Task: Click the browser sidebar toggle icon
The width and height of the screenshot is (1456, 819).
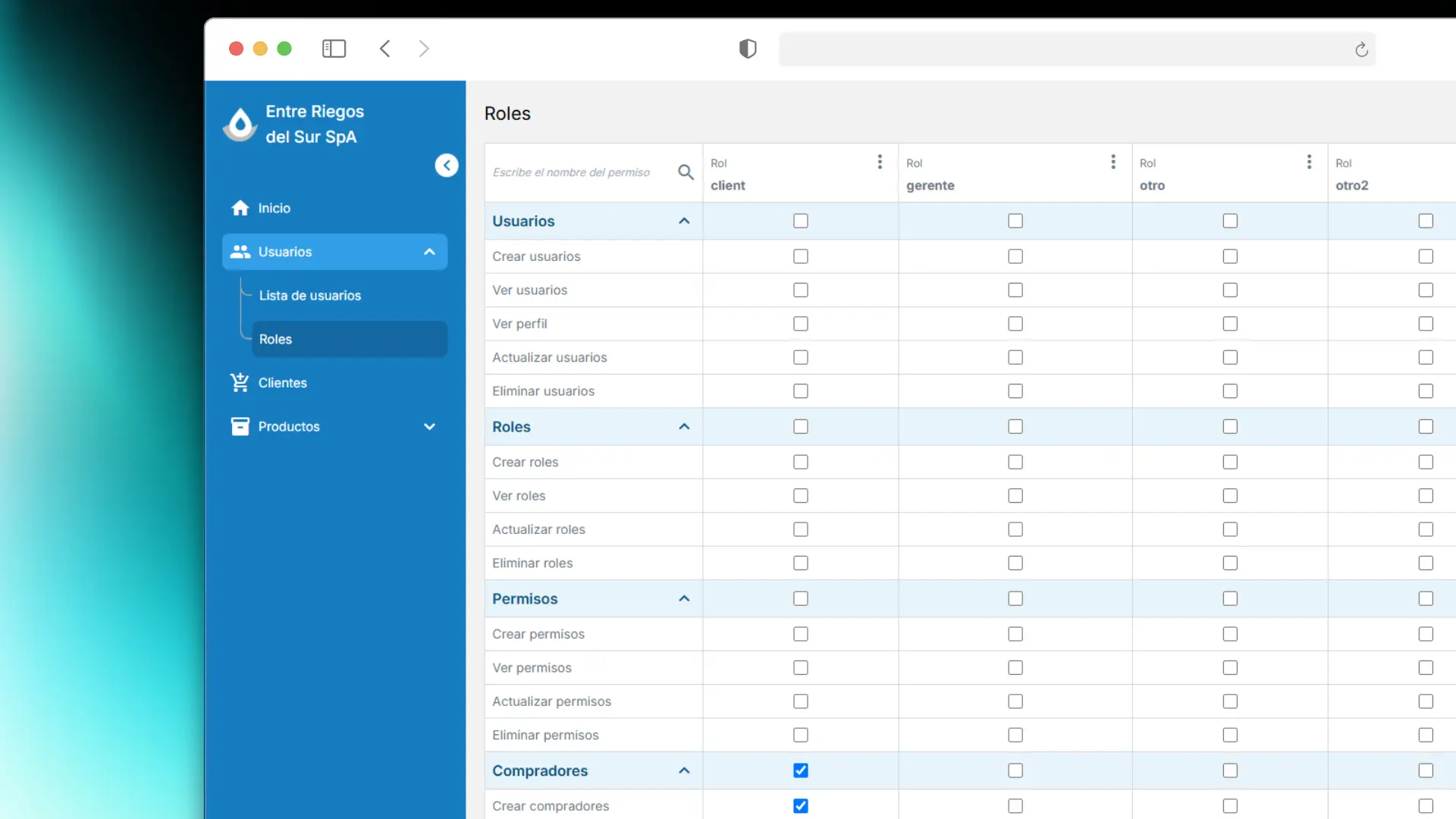Action: point(334,49)
